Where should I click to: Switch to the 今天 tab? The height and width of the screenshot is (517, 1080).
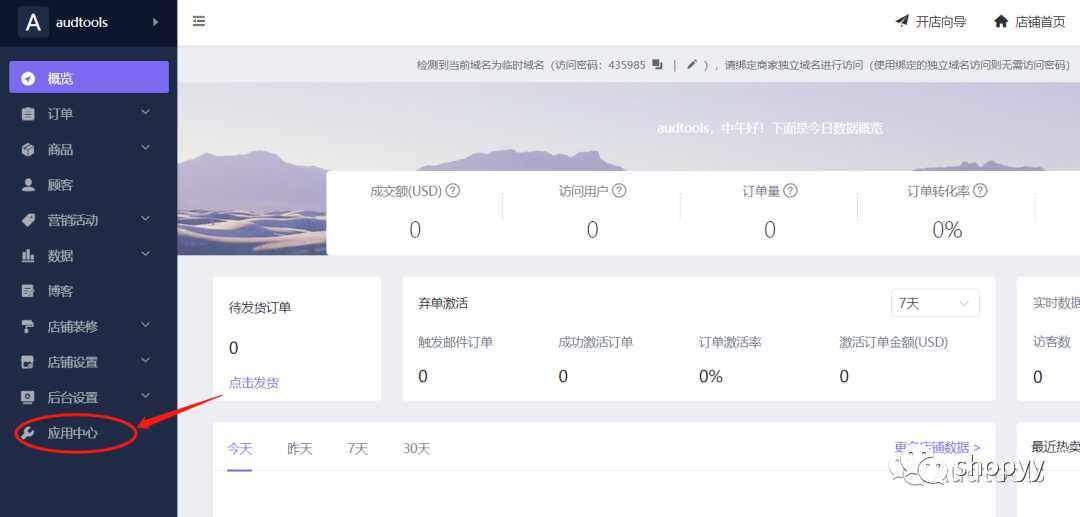pos(240,449)
